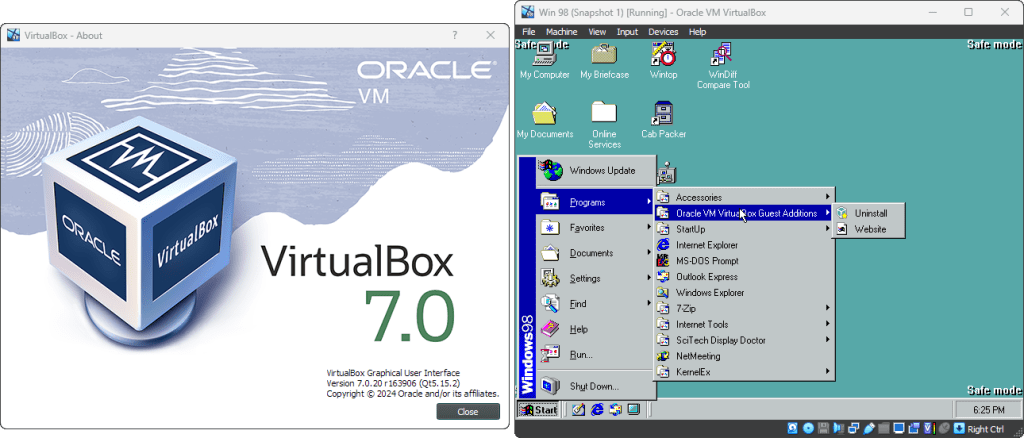Choose Website in Guest Additions submenu
Screen dimensions: 1024x438
click(x=869, y=229)
